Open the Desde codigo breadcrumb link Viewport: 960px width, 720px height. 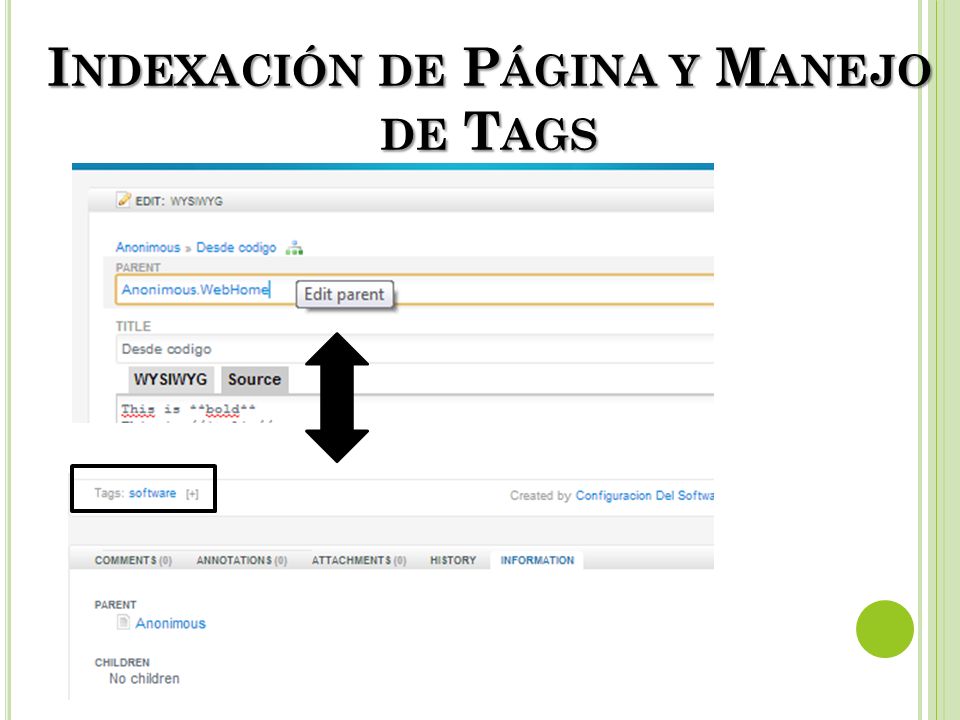pos(236,248)
